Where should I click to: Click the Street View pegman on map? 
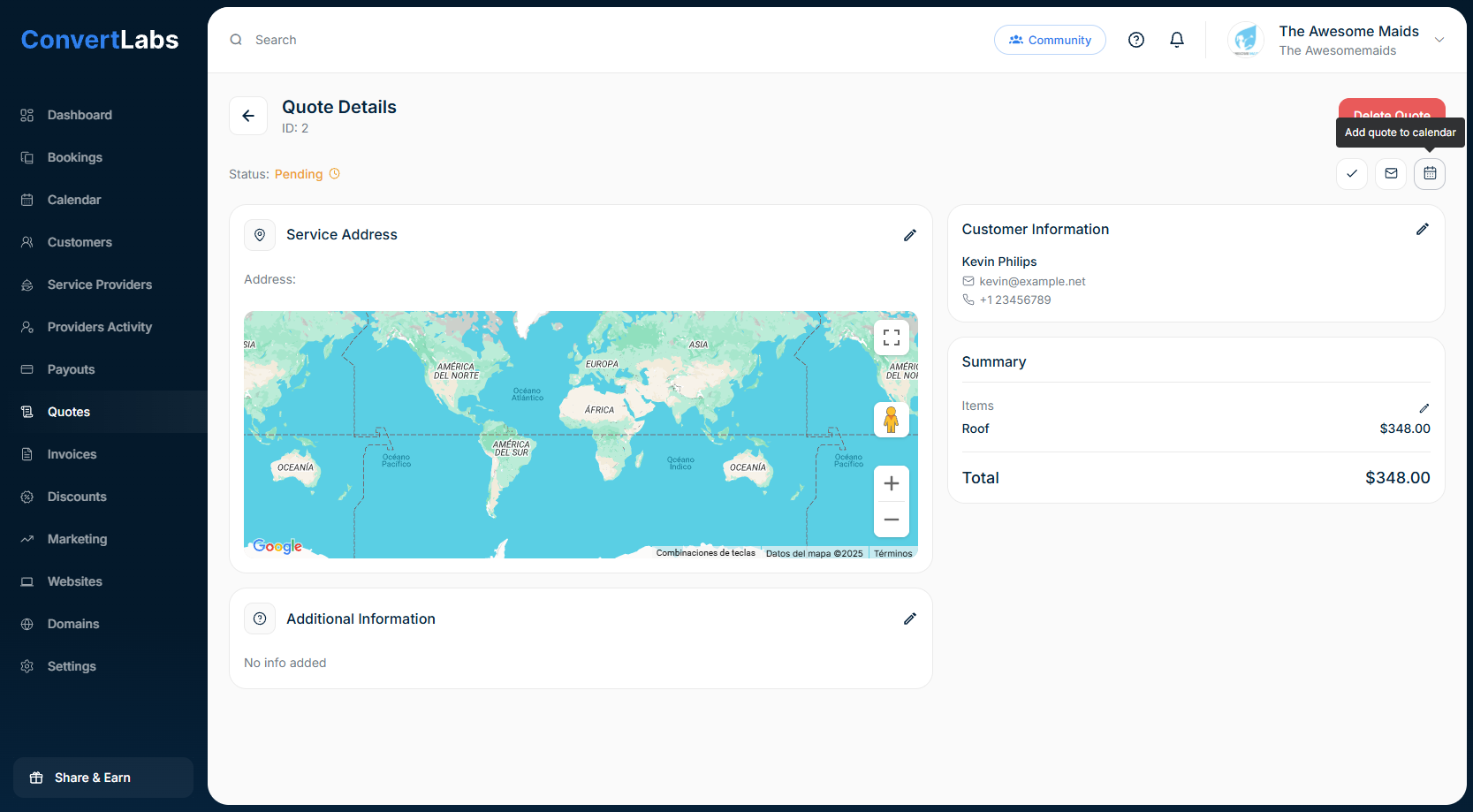[891, 420]
